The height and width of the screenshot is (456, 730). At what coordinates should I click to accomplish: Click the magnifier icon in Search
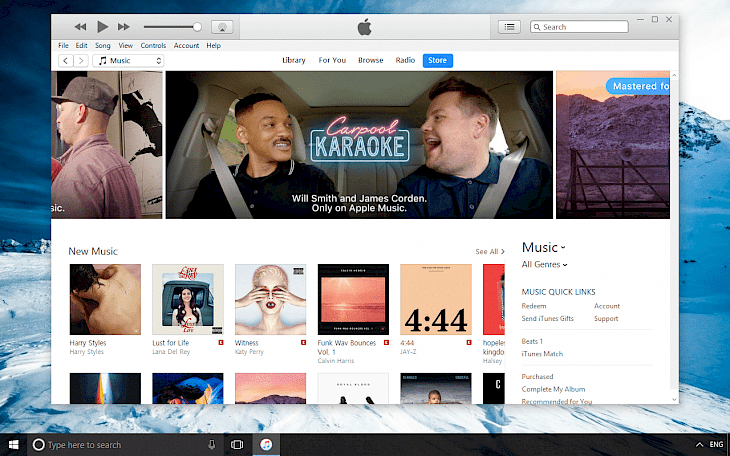pyautogui.click(x=537, y=27)
